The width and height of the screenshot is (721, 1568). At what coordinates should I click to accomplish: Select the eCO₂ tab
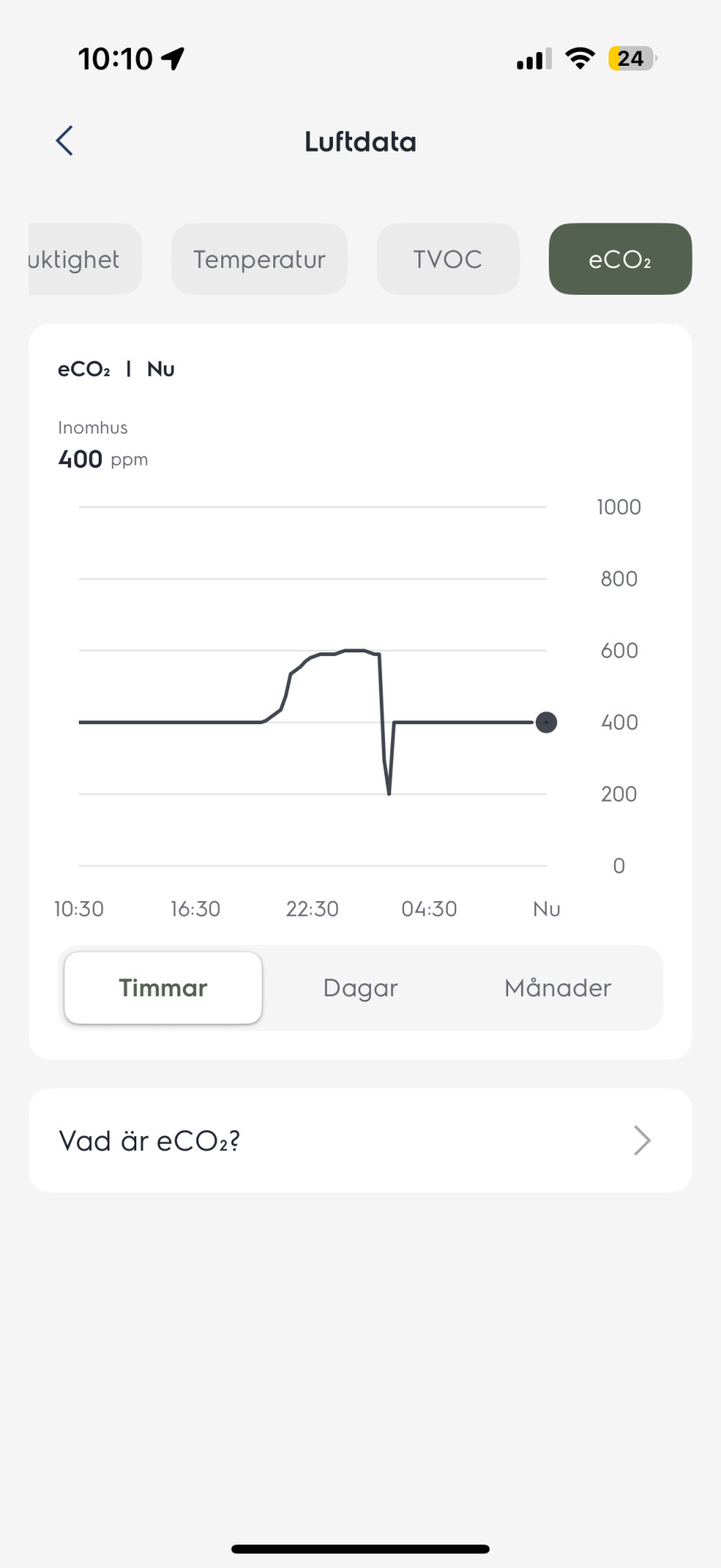click(620, 259)
